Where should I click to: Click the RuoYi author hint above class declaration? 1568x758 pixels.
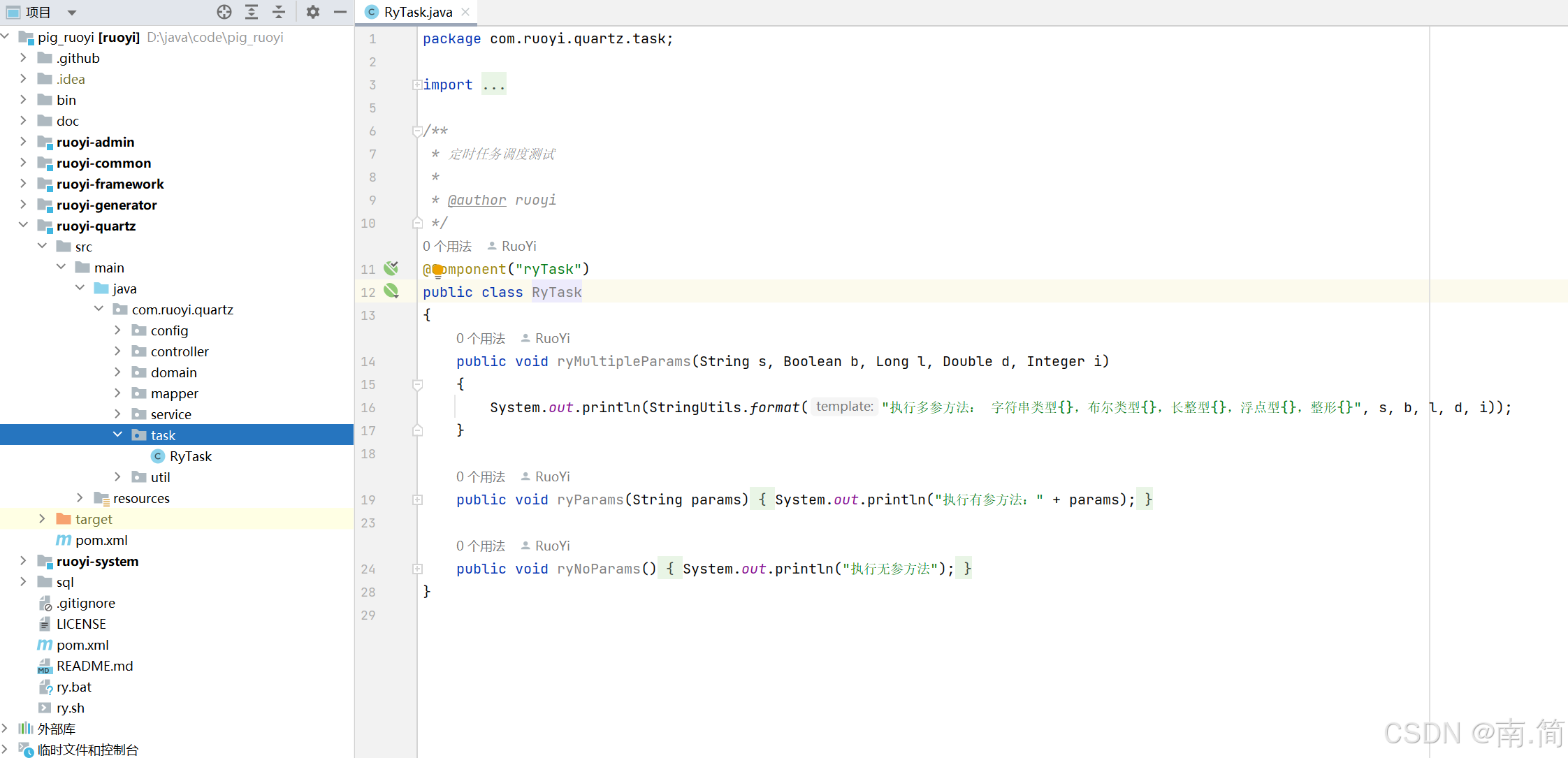tap(518, 246)
